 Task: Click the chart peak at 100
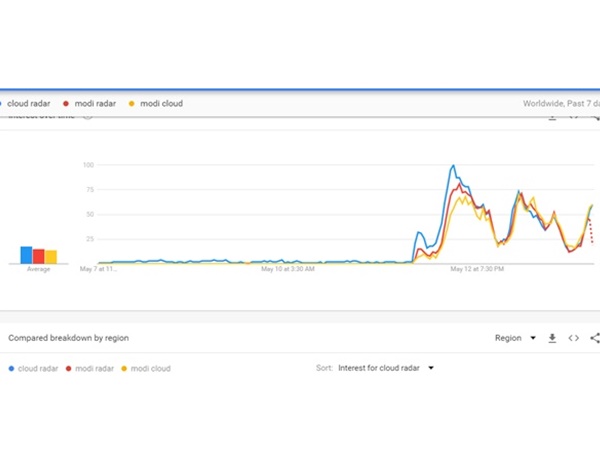(x=453, y=166)
